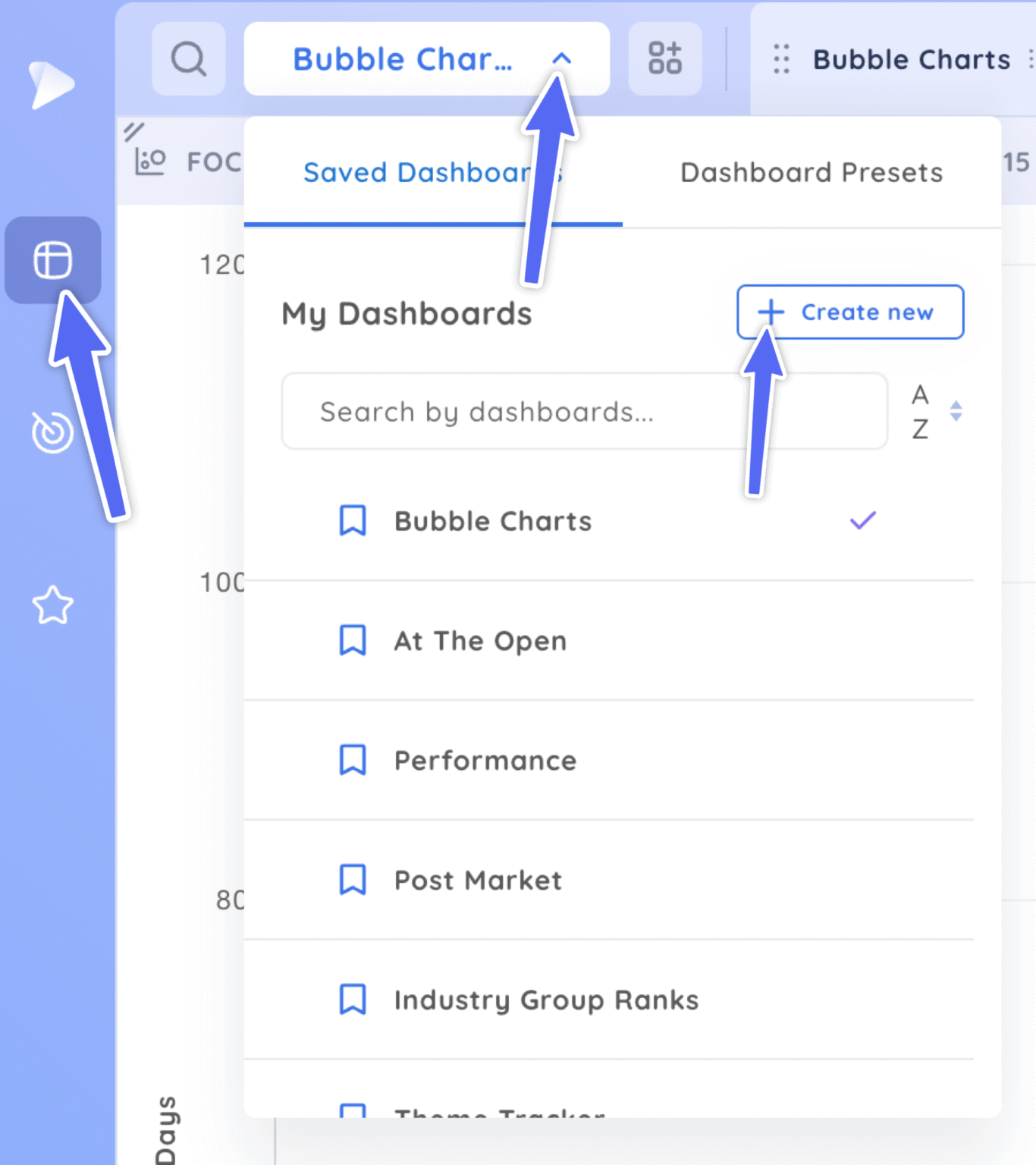Click the checkmark beside Bubble Charts

click(862, 520)
